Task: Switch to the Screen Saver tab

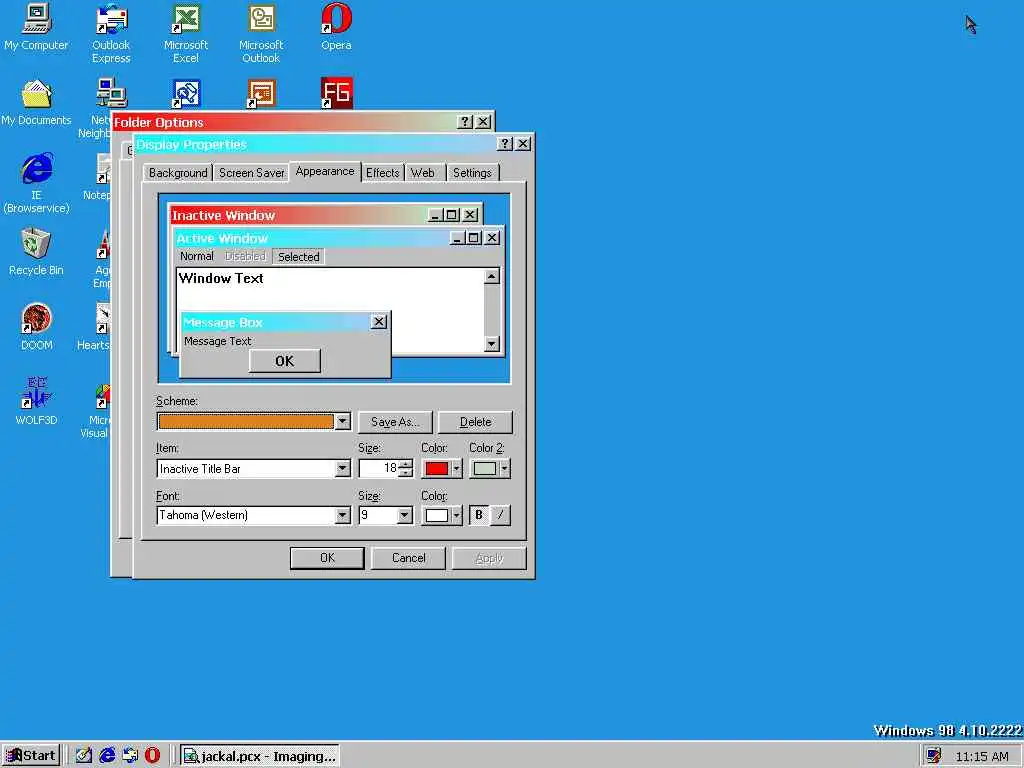Action: (251, 173)
